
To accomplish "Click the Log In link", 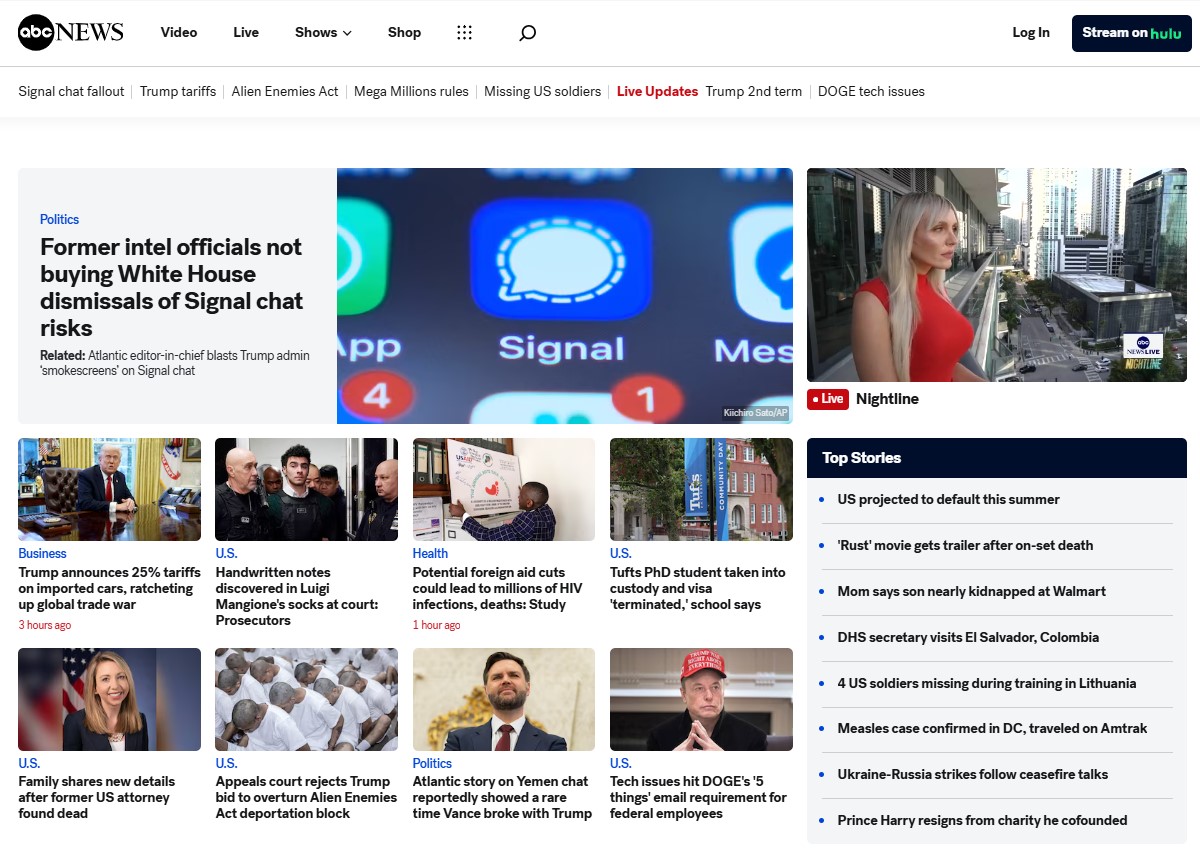I will click(x=1031, y=32).
